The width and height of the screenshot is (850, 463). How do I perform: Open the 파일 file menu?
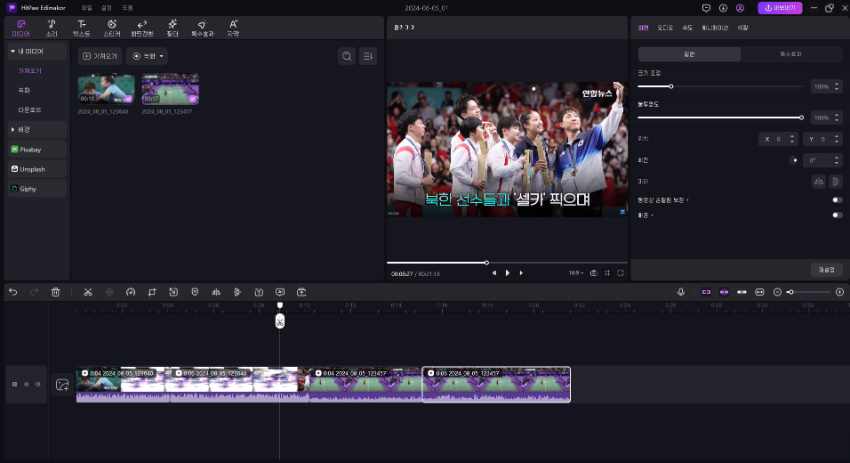click(x=86, y=7)
